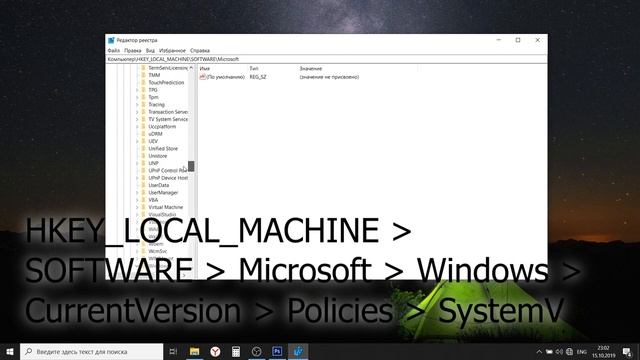The image size is (640, 360).
Task: Expand the Tpm registry key
Action: [x=137, y=97]
